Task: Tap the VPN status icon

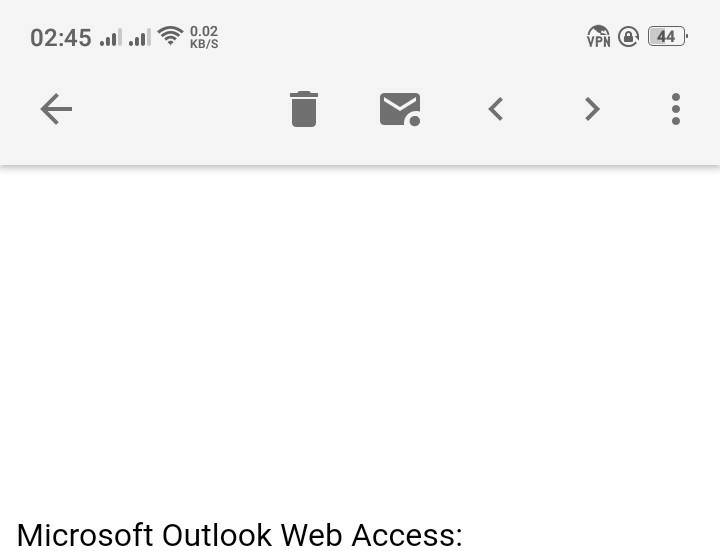Action: [x=599, y=36]
